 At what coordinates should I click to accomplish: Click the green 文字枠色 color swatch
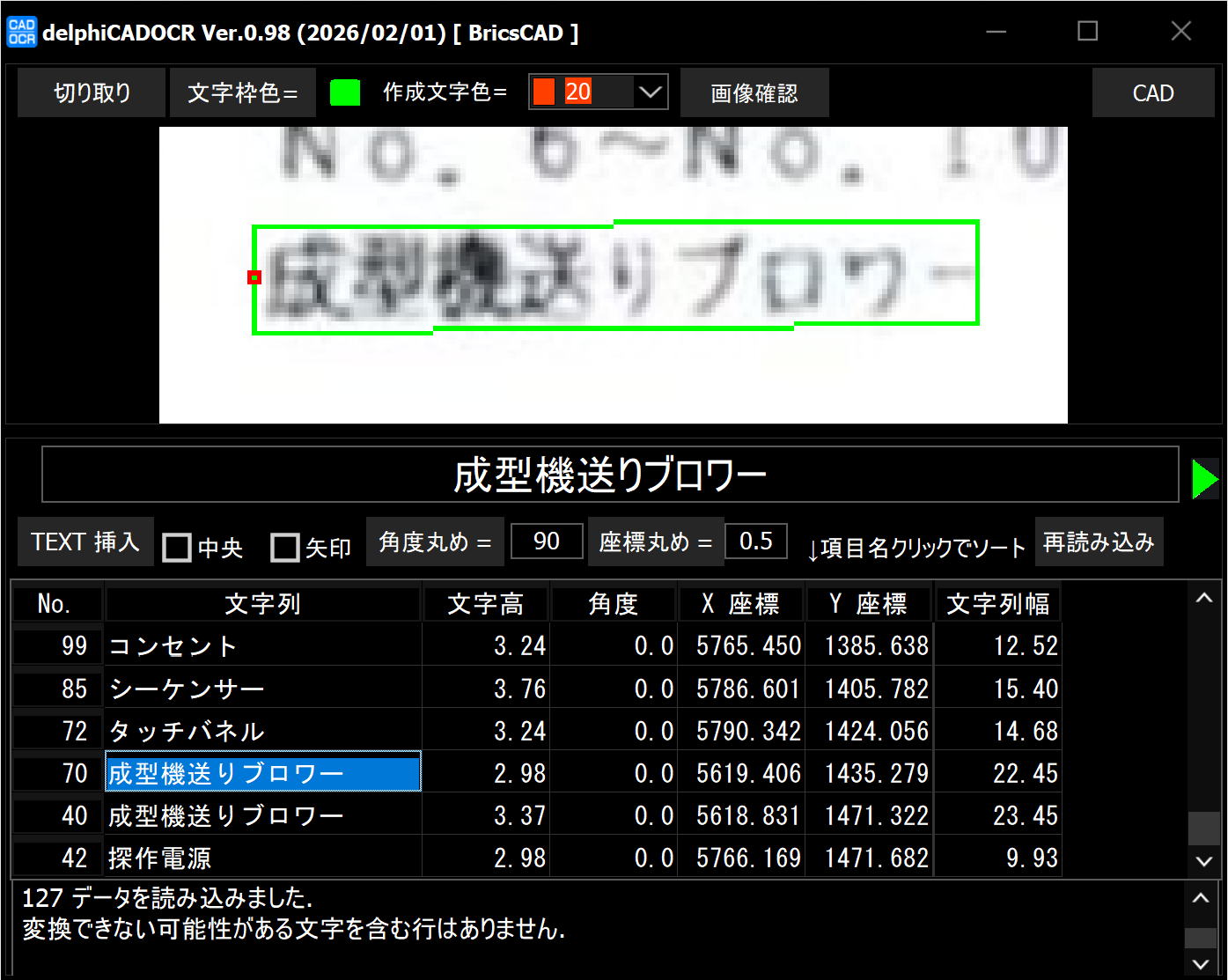pyautogui.click(x=345, y=92)
